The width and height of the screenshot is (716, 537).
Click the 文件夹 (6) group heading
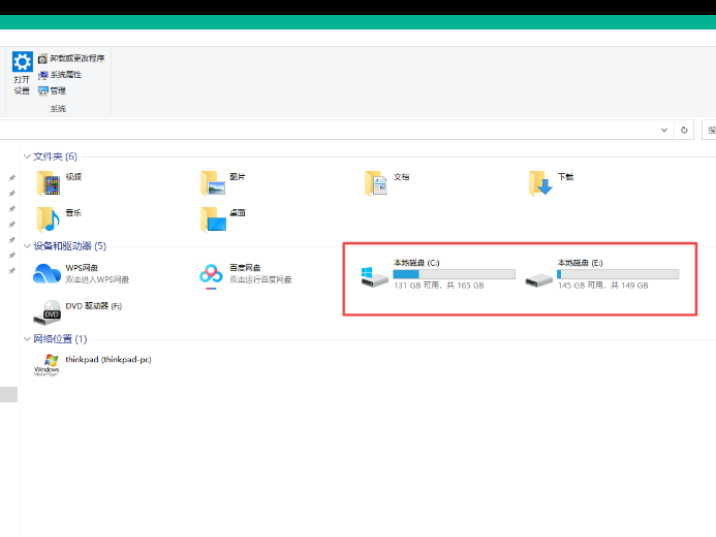click(x=55, y=157)
